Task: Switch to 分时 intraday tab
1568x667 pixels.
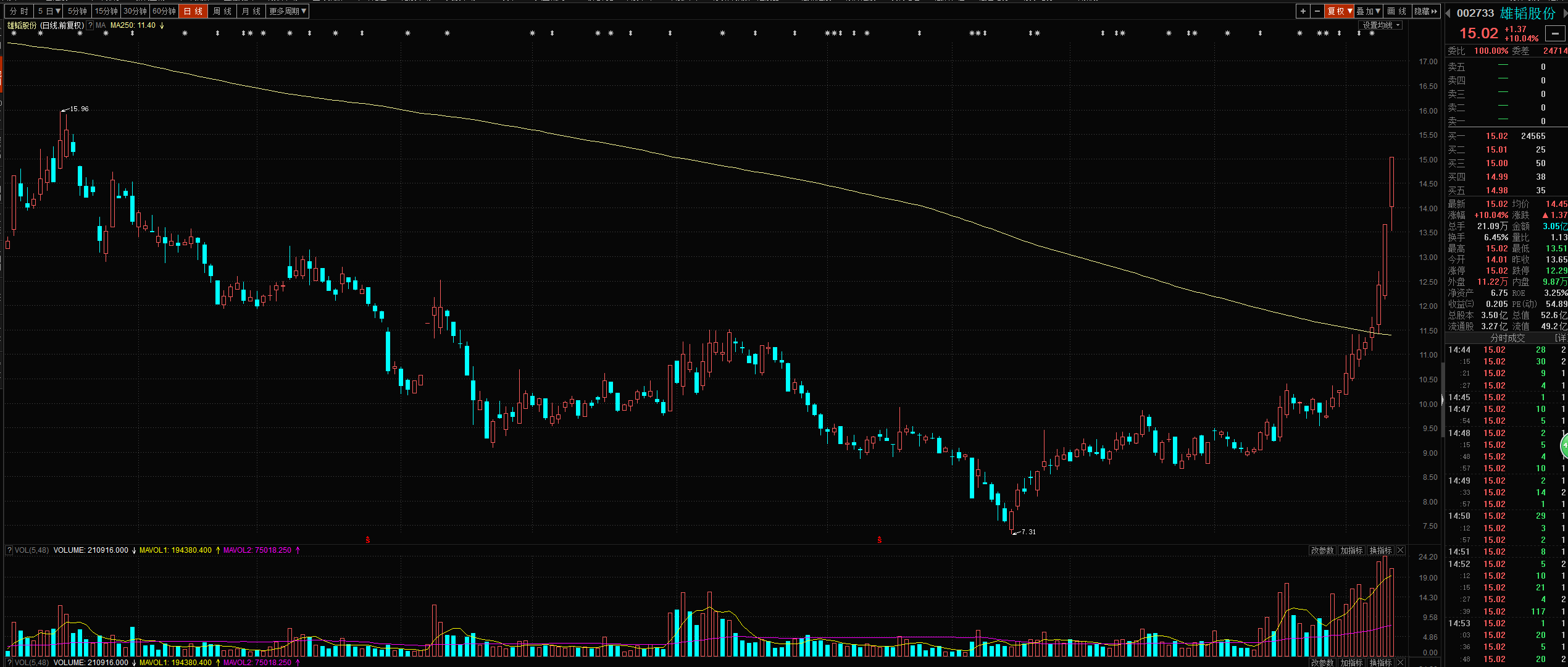Action: click(19, 11)
